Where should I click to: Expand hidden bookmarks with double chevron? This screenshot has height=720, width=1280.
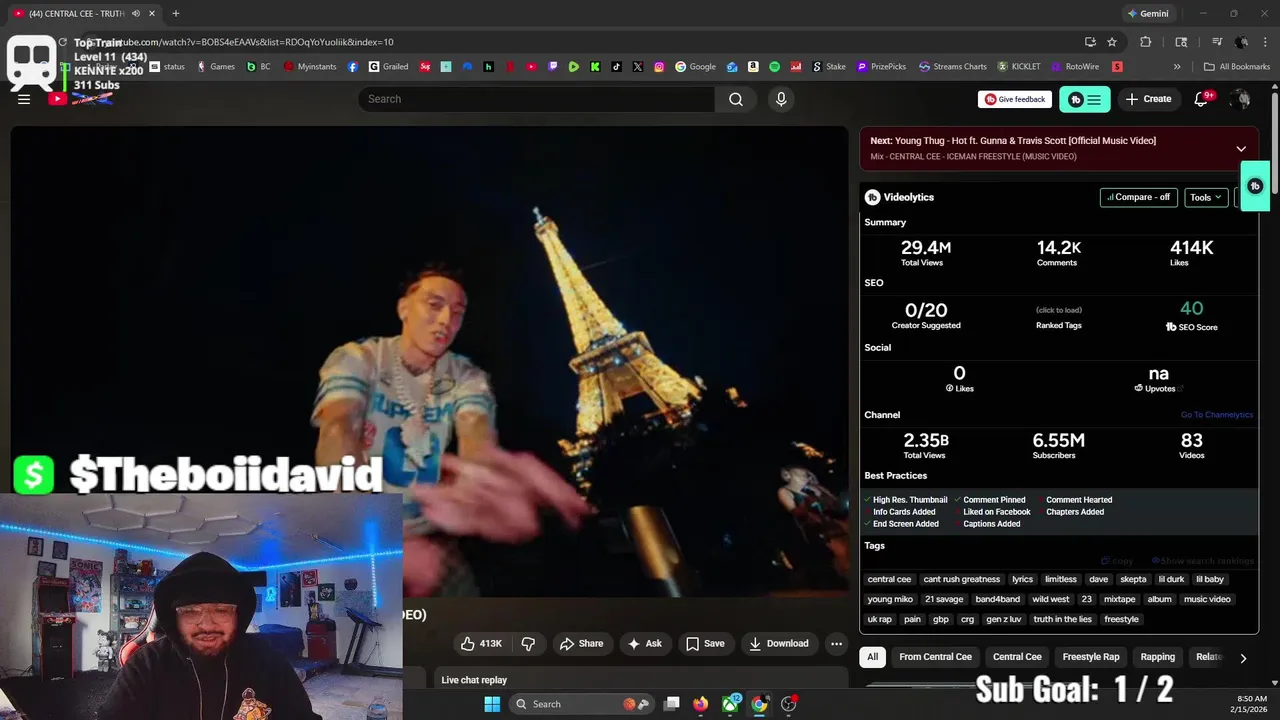pos(1177,67)
